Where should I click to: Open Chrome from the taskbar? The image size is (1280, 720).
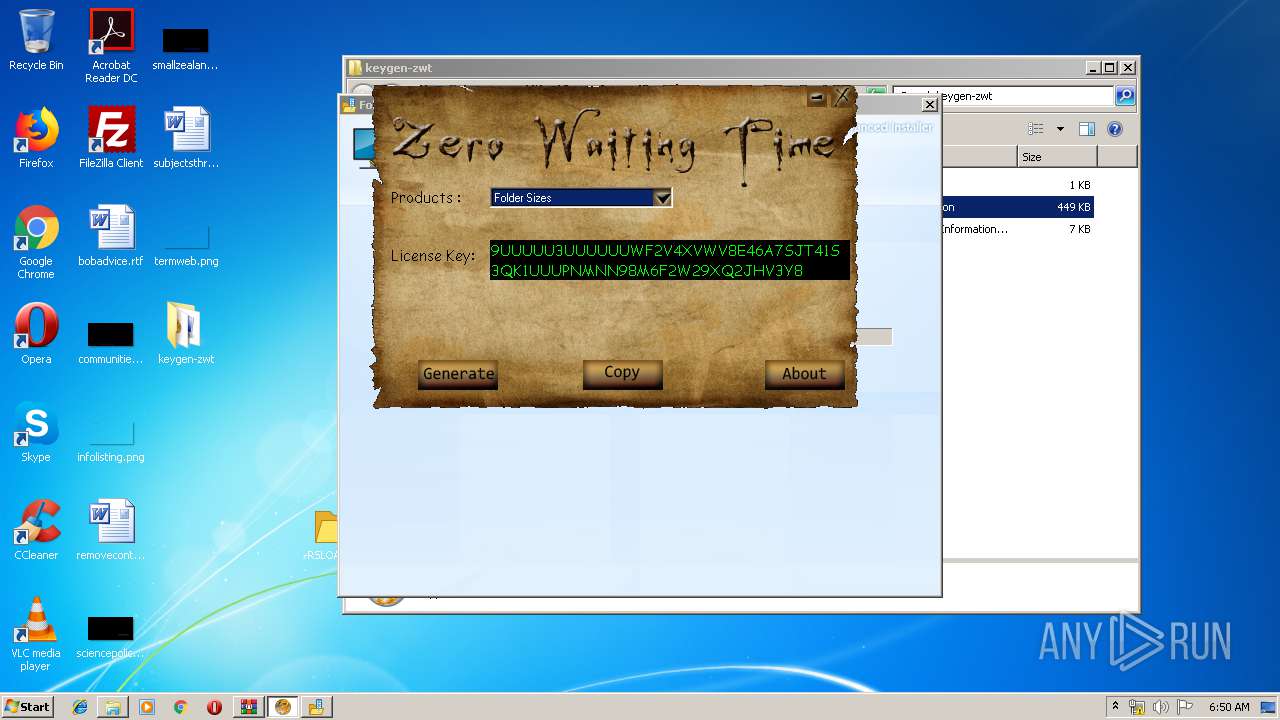[x=180, y=707]
